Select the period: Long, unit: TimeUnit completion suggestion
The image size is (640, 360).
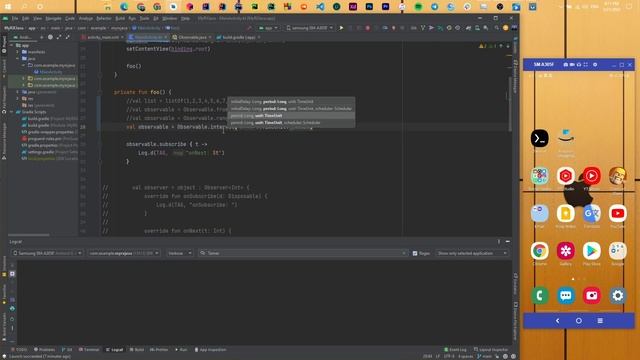coord(291,116)
